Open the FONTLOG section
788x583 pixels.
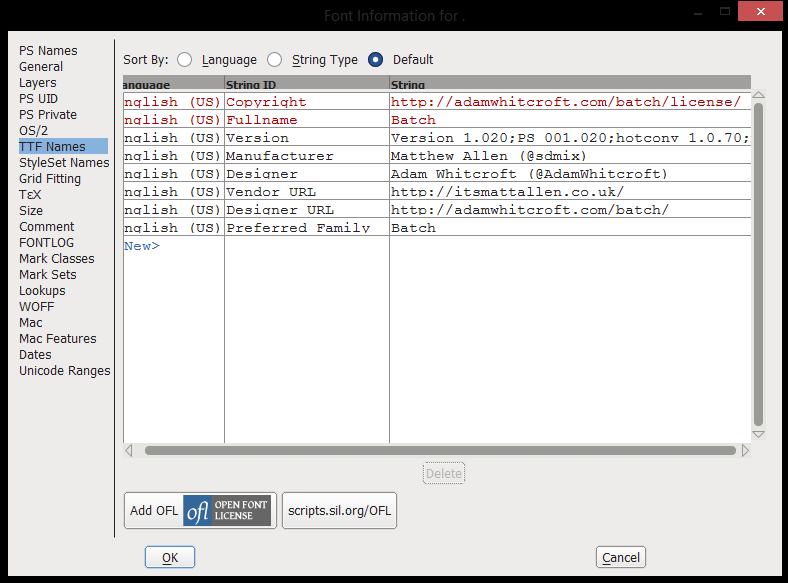pyautogui.click(x=46, y=243)
